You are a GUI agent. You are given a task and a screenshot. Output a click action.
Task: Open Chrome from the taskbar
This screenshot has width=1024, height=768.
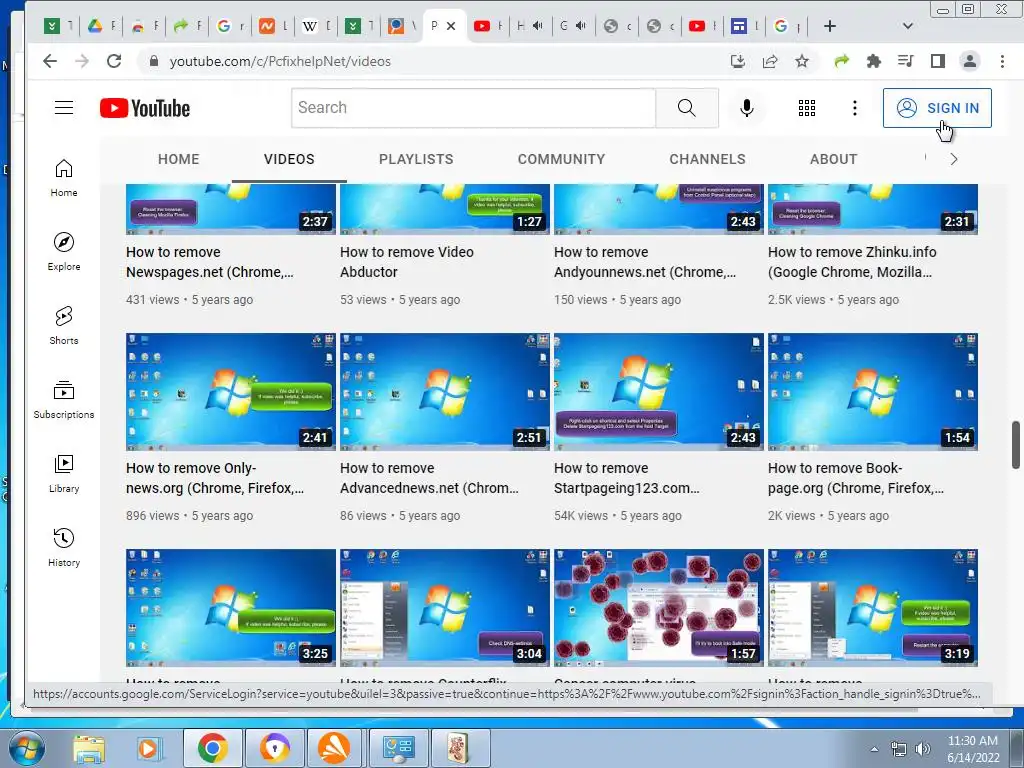click(213, 748)
